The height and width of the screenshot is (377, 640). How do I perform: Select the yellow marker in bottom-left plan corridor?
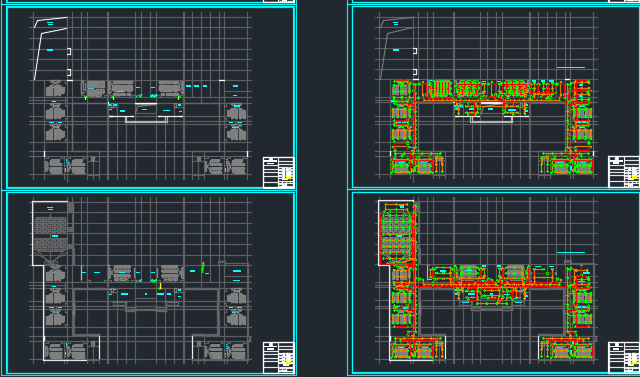click(x=160, y=286)
